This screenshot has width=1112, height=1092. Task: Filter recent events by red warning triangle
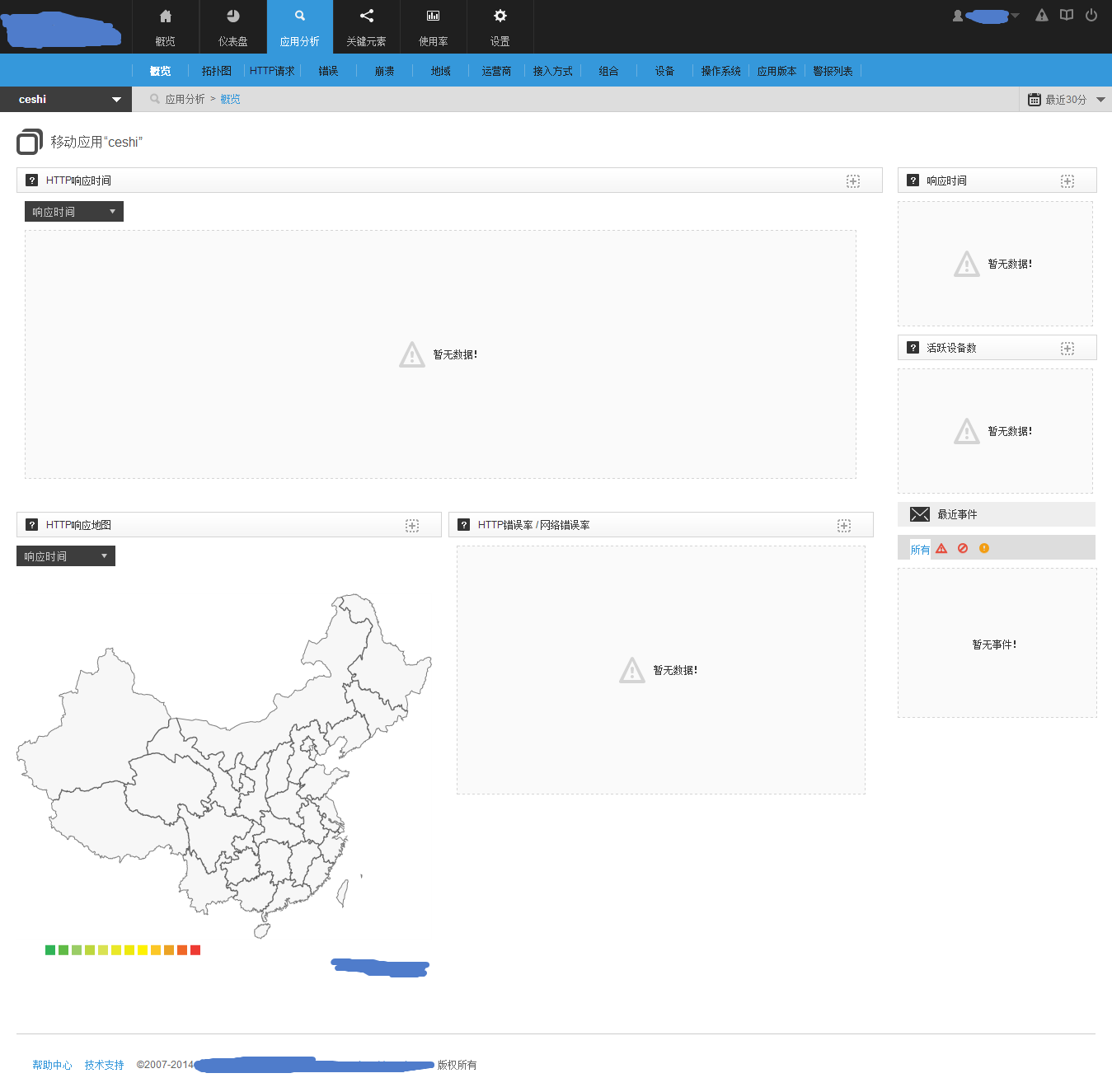coord(941,549)
